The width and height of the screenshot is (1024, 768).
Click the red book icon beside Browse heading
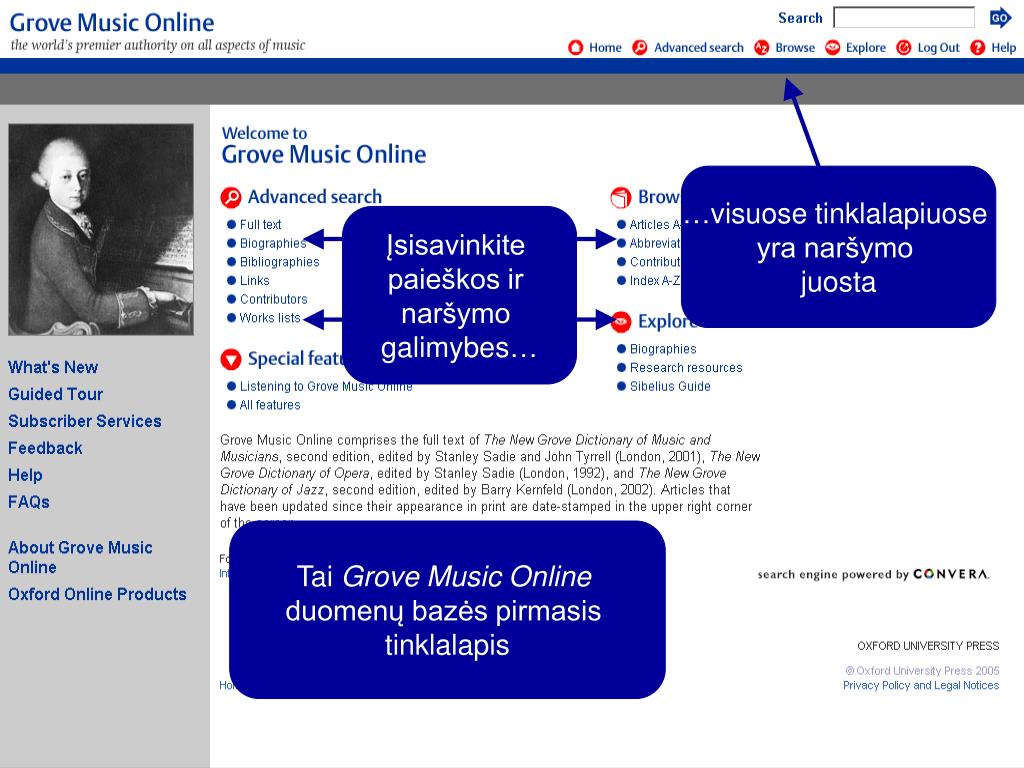click(x=620, y=197)
